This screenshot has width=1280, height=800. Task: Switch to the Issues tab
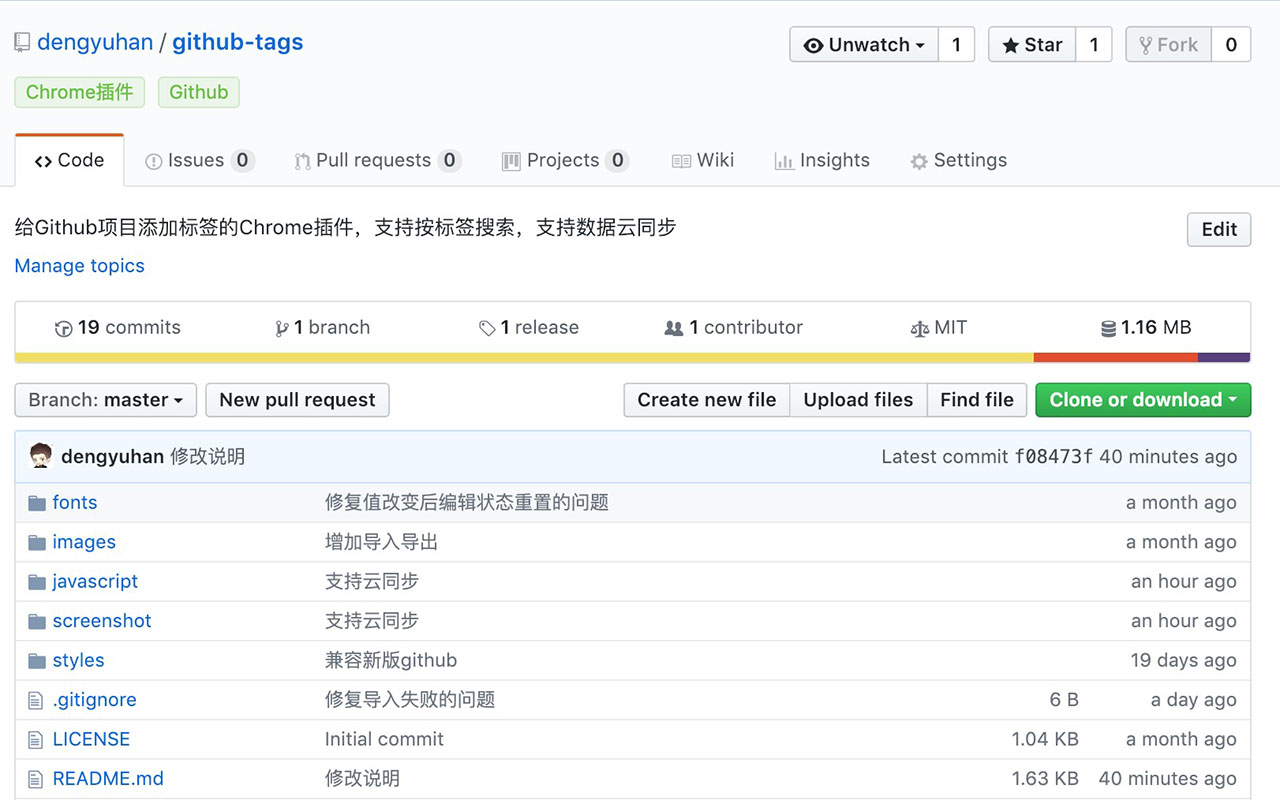pos(197,160)
